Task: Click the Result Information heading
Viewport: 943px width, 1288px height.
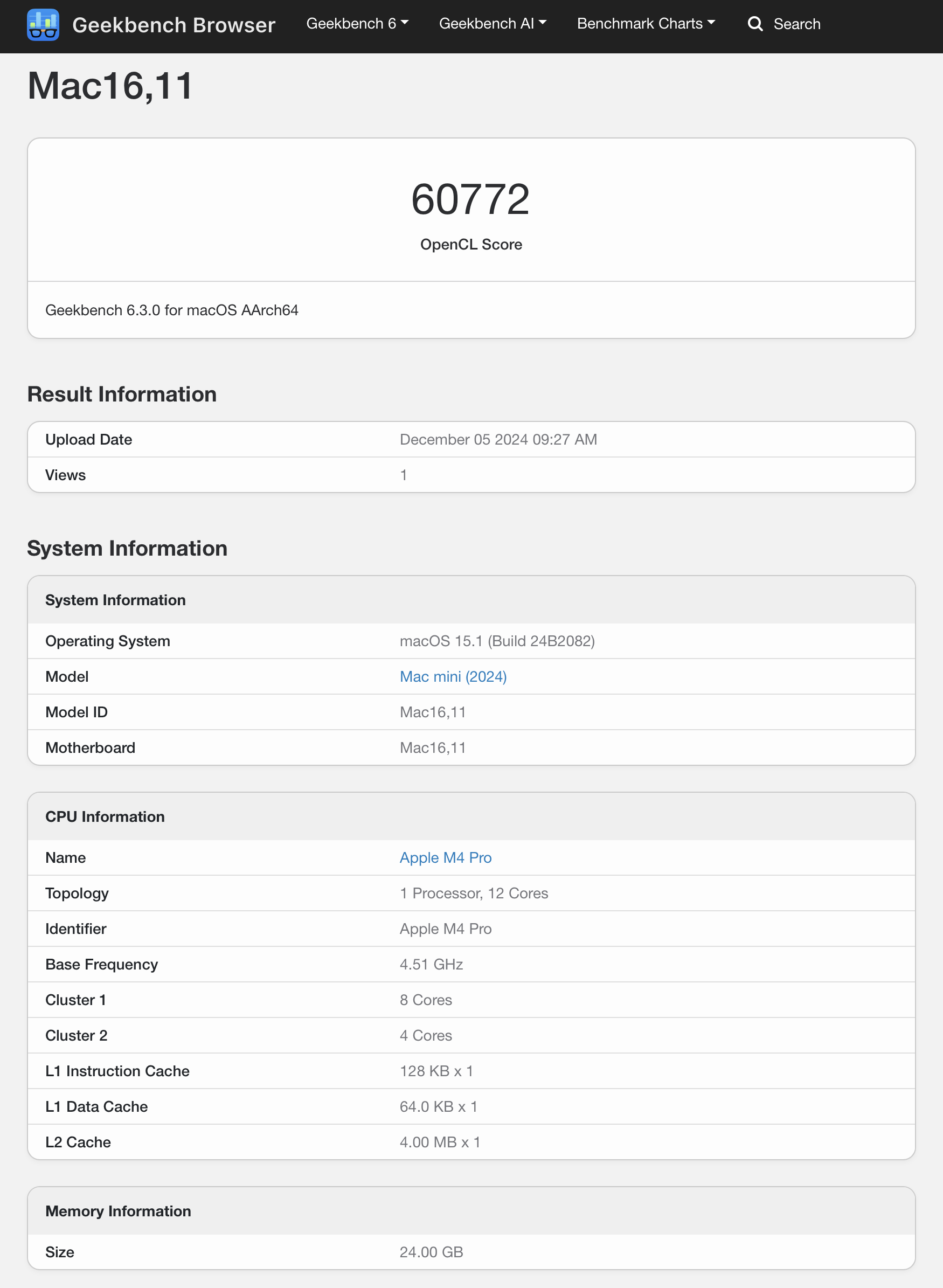Action: tap(122, 394)
